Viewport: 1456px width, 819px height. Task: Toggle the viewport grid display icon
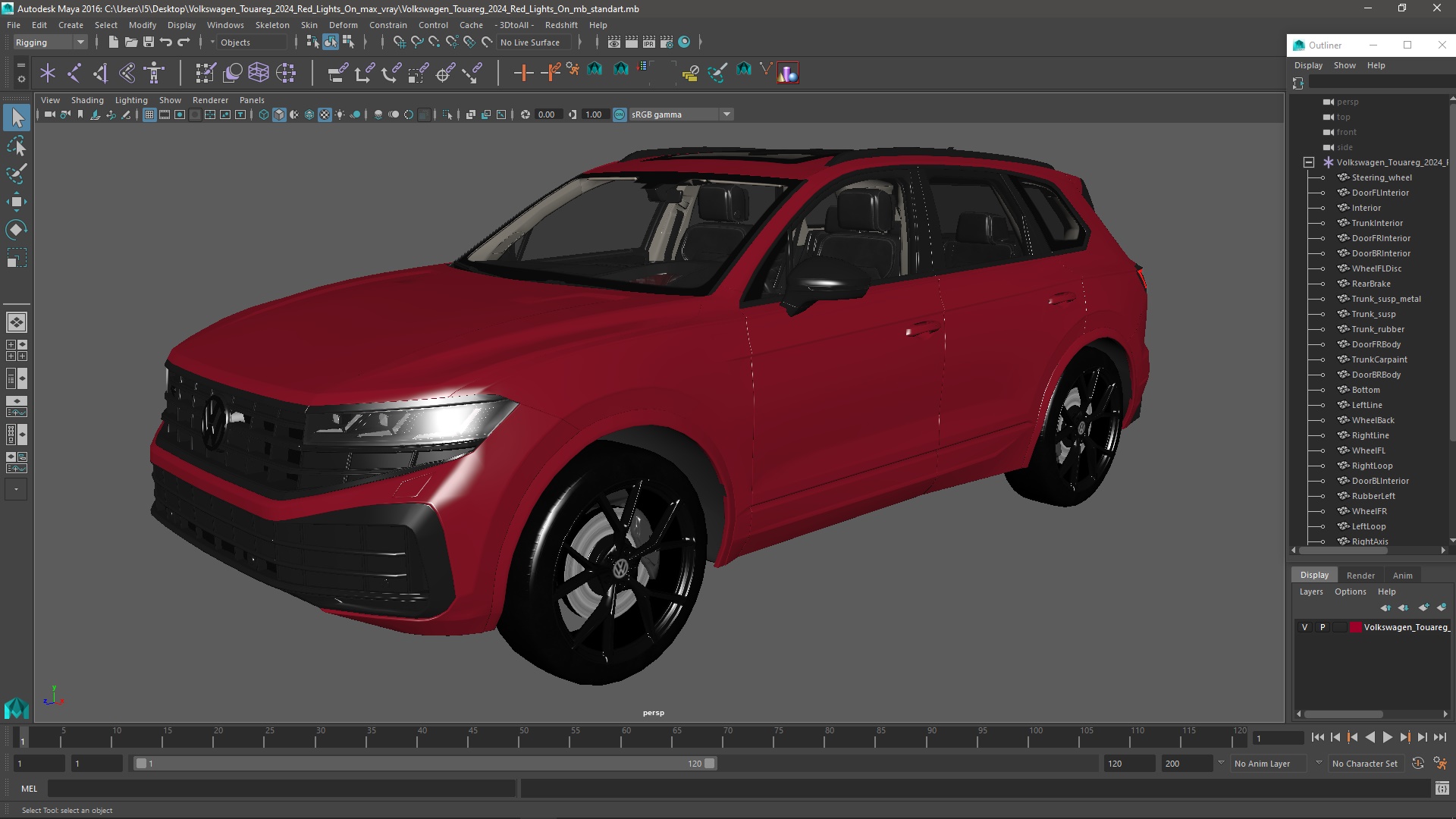point(149,115)
